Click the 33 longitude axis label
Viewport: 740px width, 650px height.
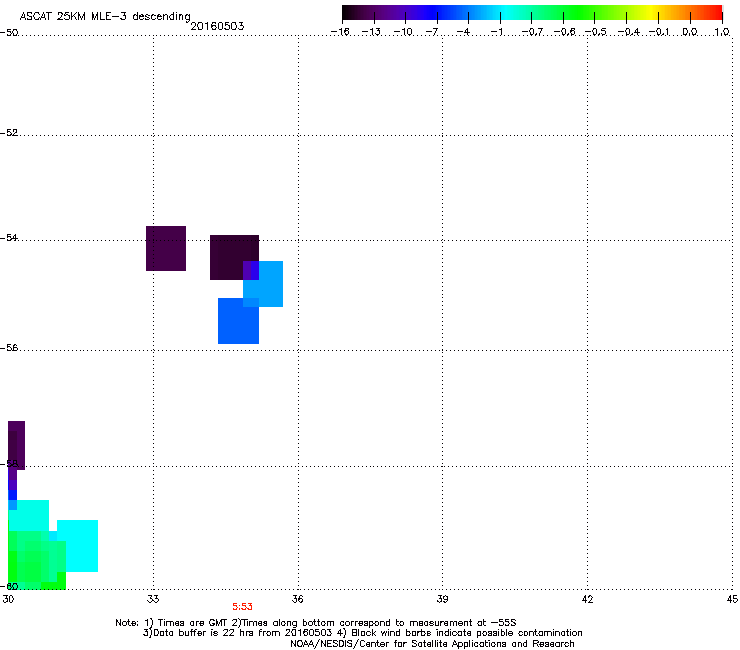tap(153, 599)
